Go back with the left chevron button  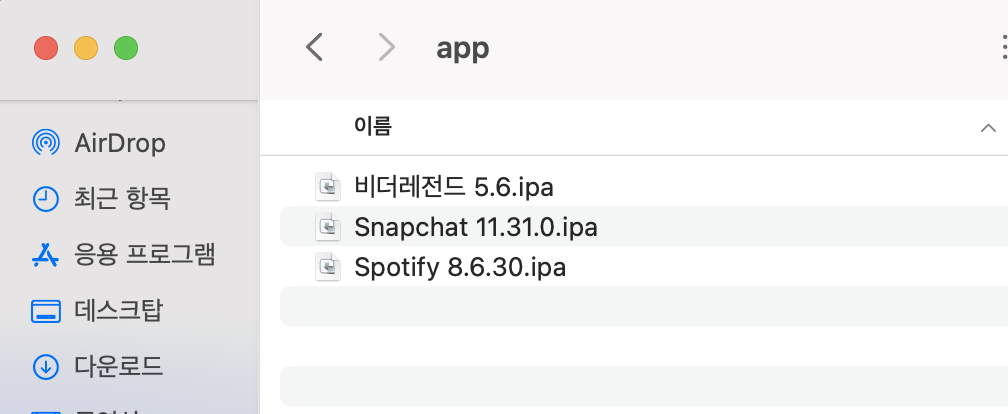(314, 48)
